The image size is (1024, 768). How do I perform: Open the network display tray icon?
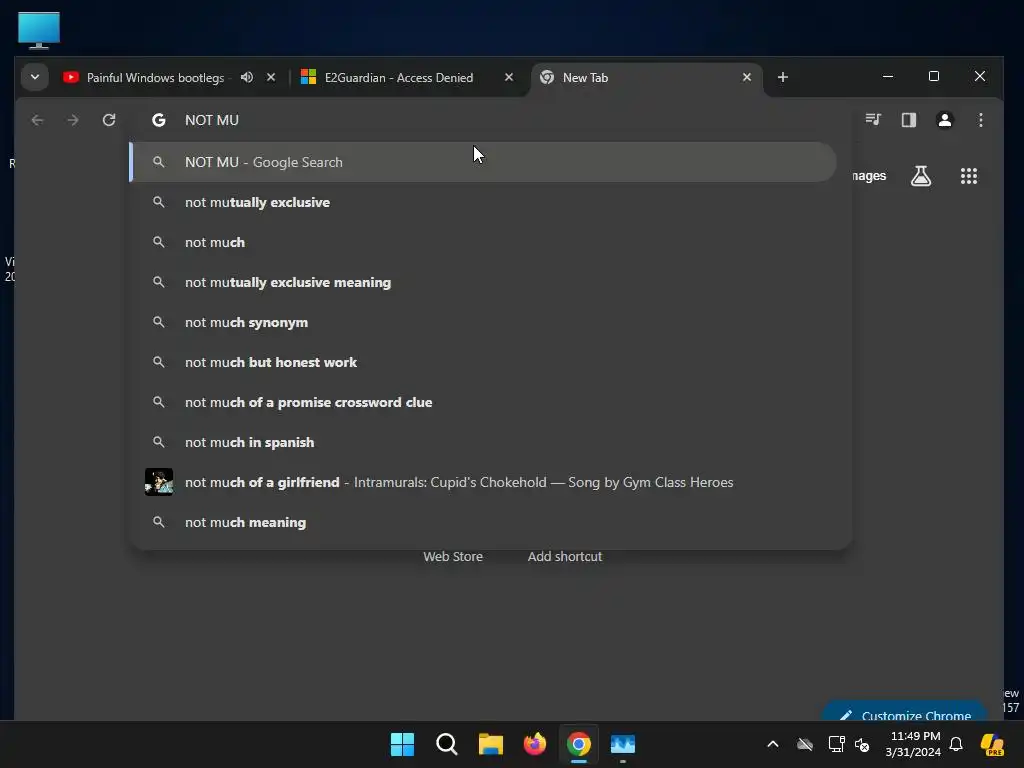(x=836, y=744)
